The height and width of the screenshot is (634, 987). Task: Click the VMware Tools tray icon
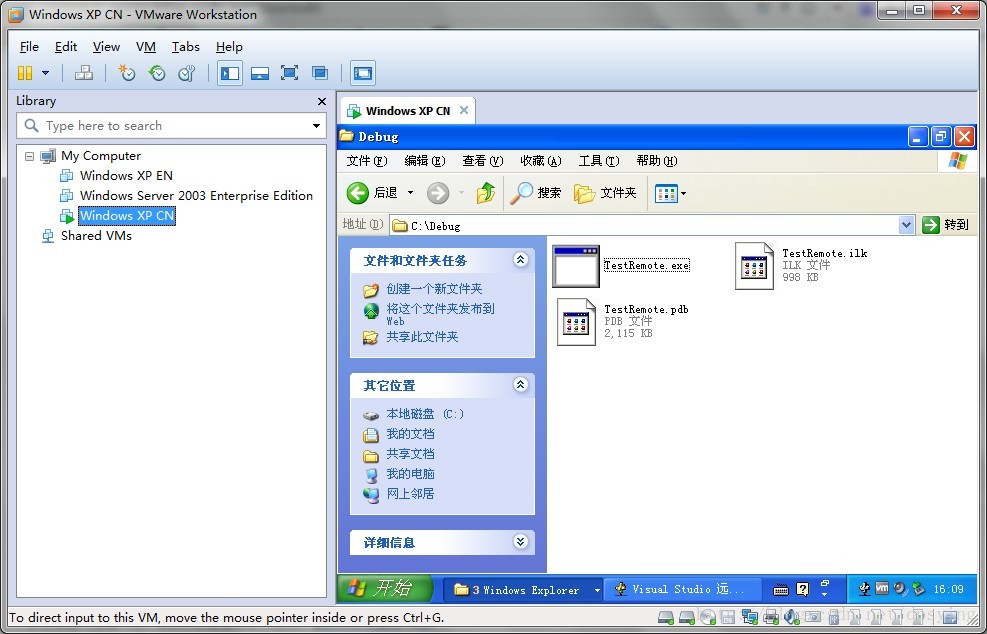tap(882, 589)
